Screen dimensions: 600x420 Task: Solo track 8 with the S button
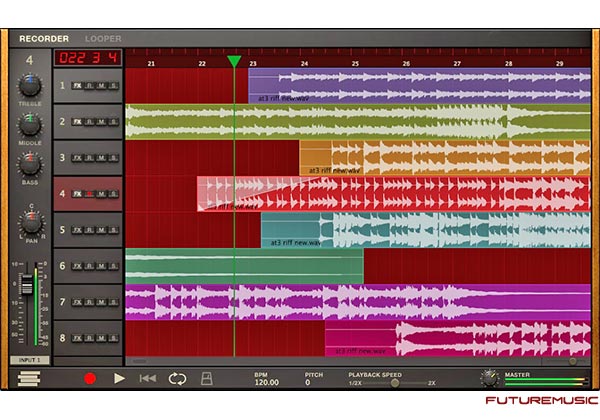coord(113,338)
